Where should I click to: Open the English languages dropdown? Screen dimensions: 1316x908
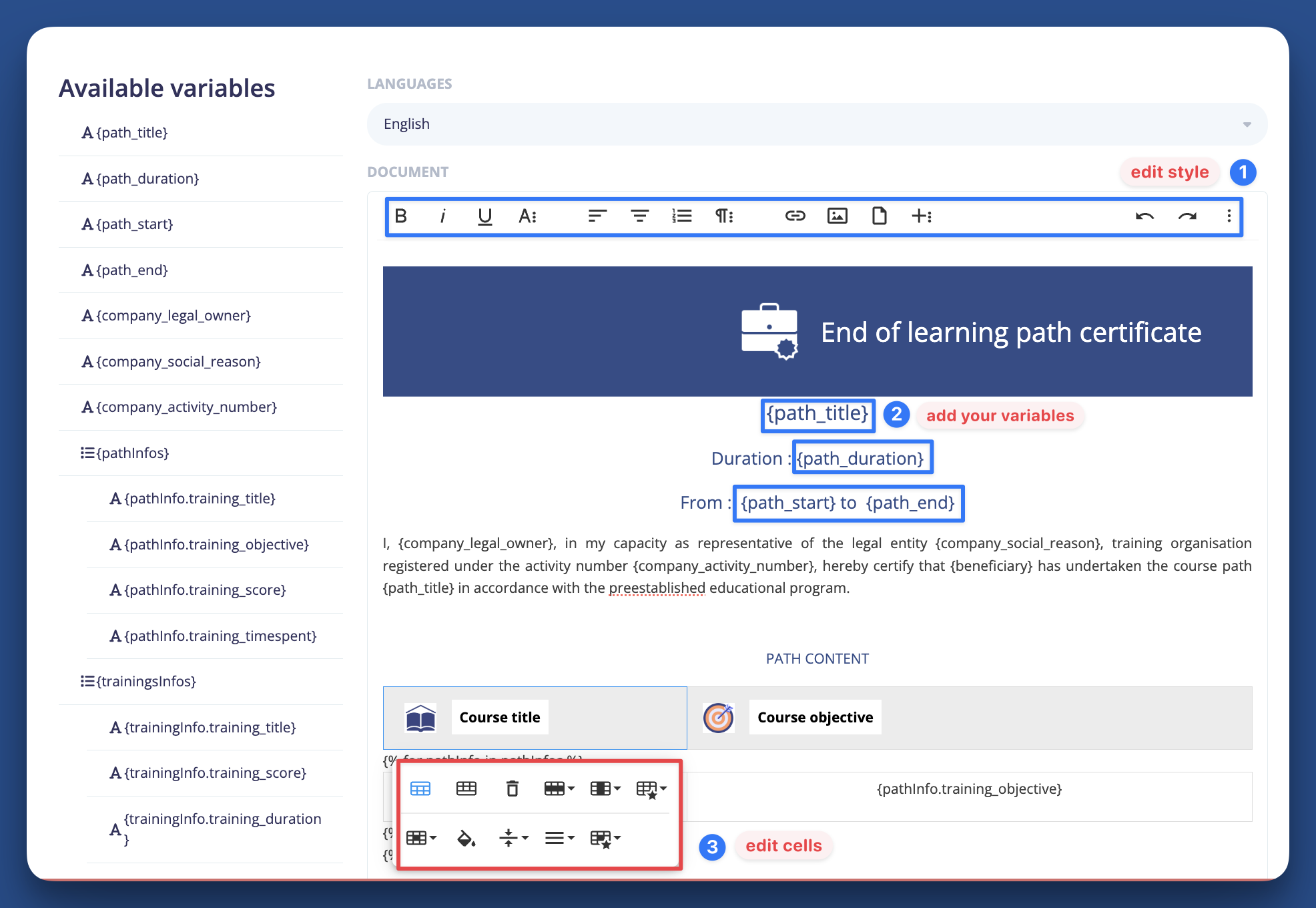click(816, 124)
